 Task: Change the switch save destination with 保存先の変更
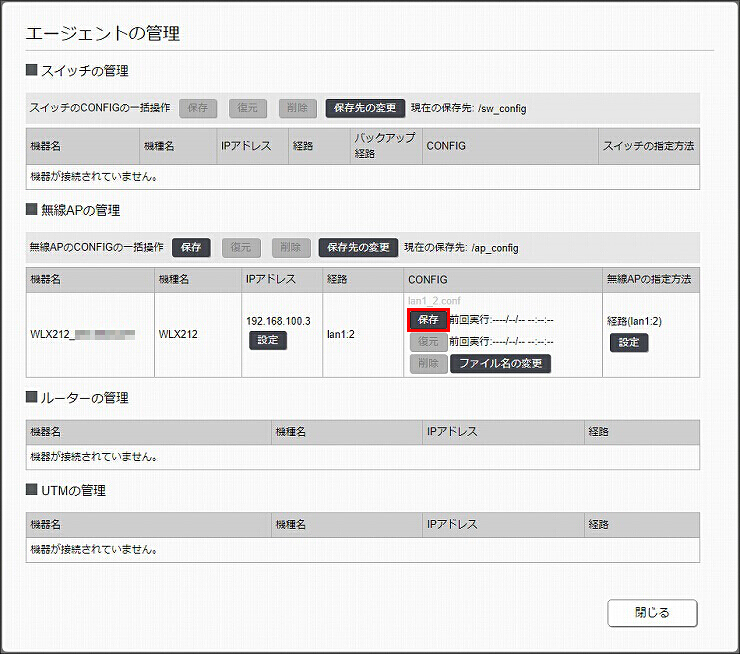pyautogui.click(x=365, y=108)
